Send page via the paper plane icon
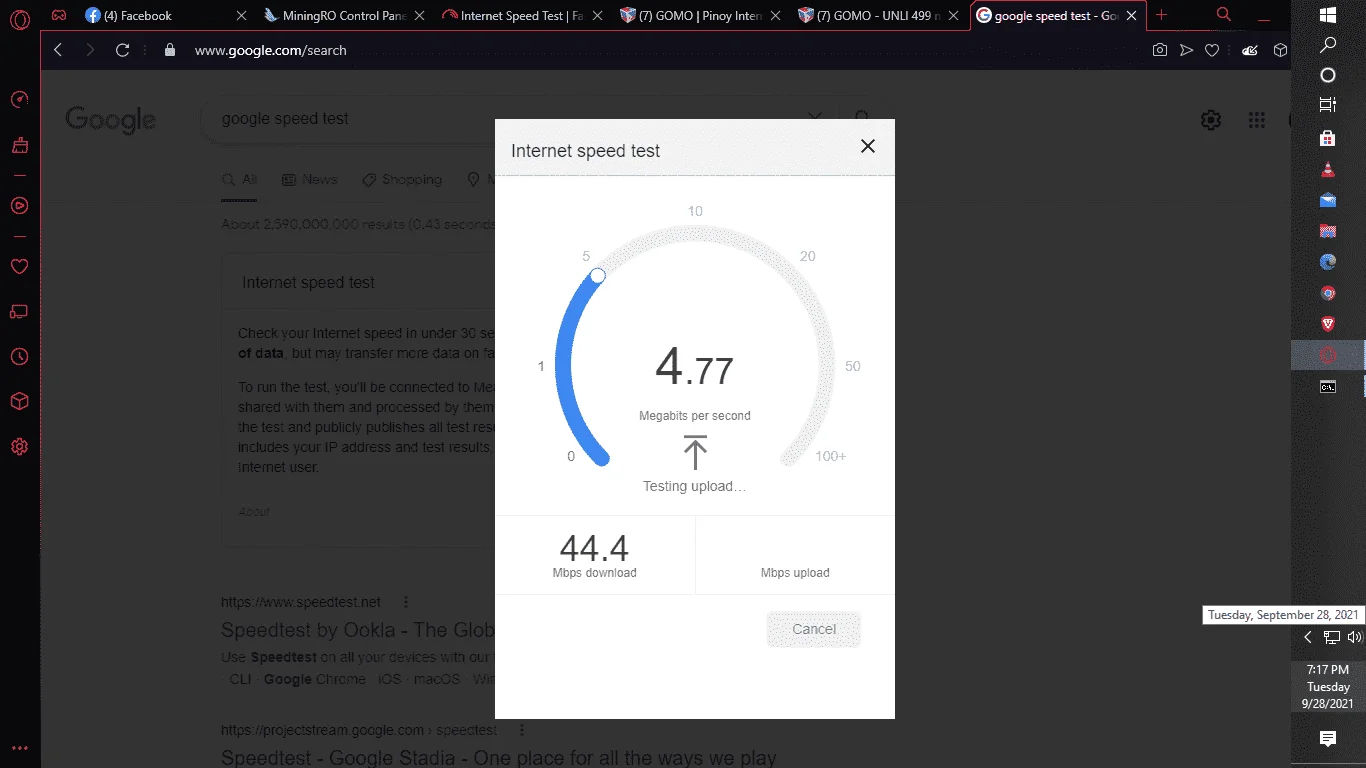The height and width of the screenshot is (768, 1366). 1186,50
